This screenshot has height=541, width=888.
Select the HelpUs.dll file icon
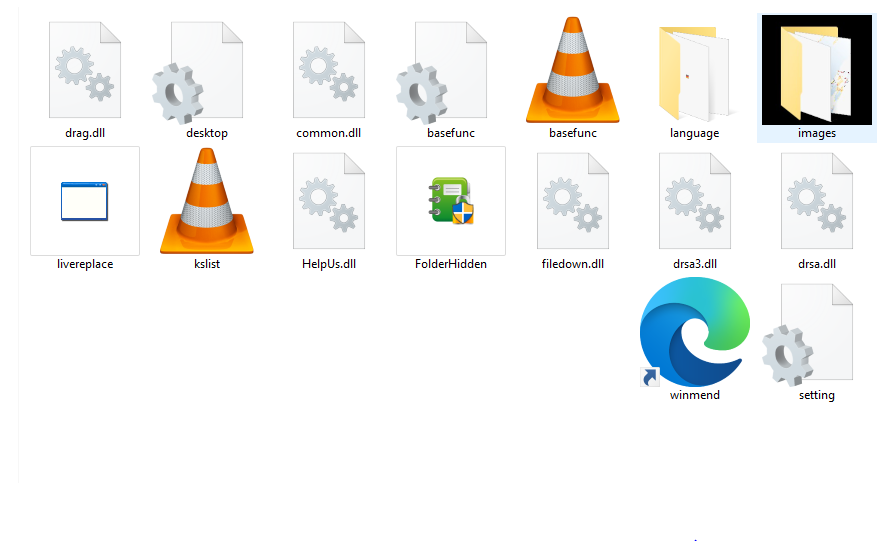coord(329,201)
